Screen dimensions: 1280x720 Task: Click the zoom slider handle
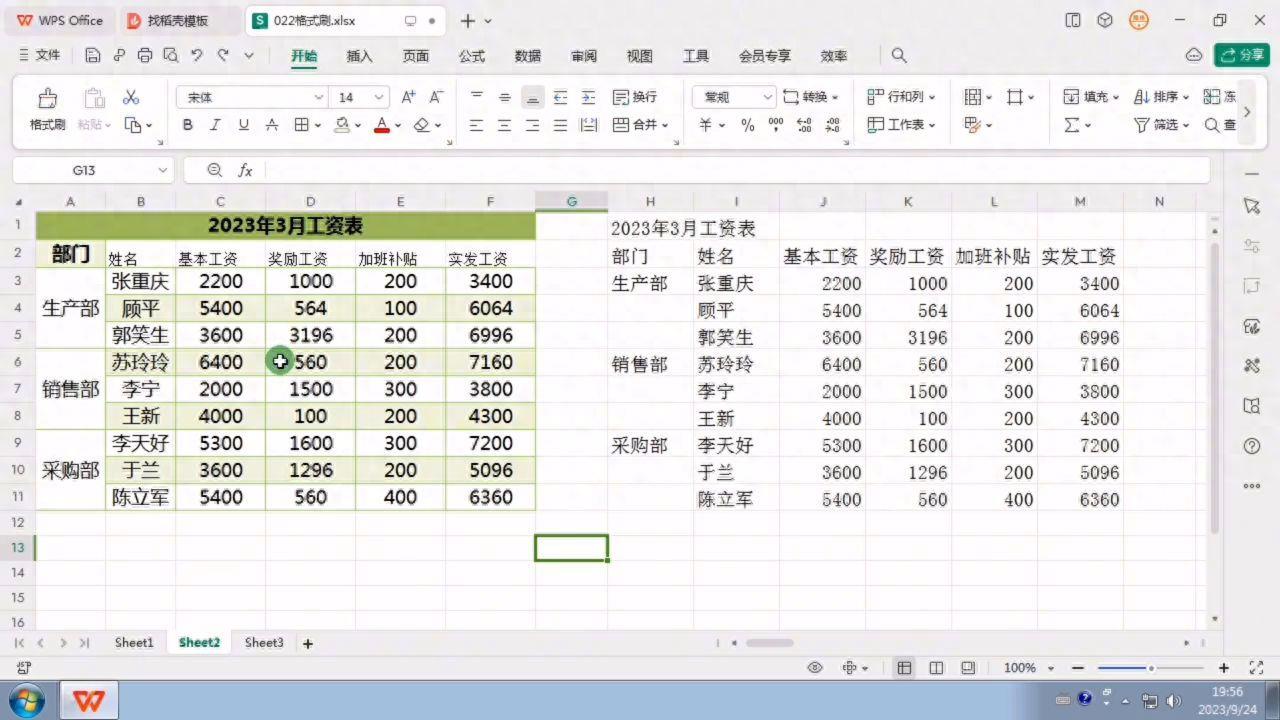(x=1151, y=668)
